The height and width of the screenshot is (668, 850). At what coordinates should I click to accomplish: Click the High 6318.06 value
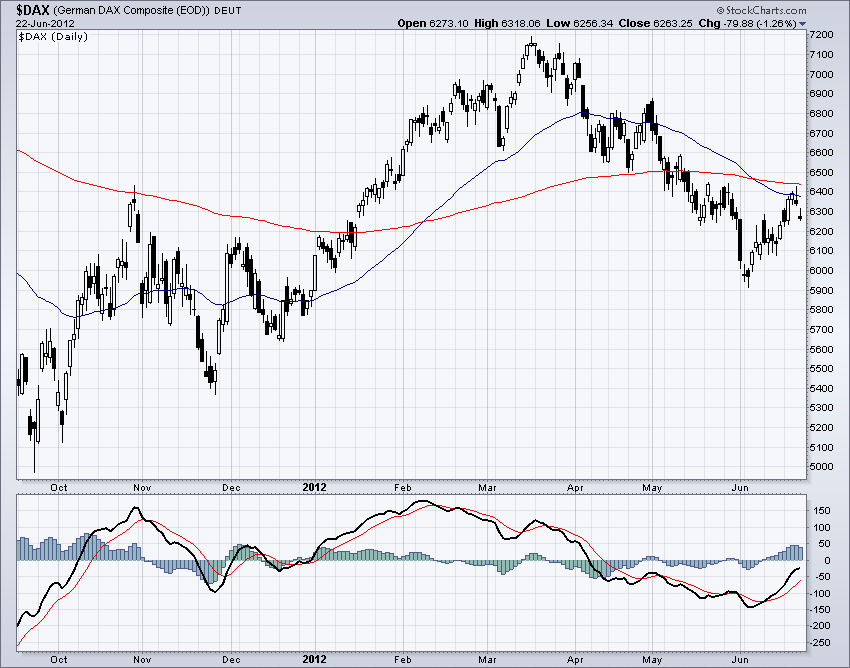(507, 23)
